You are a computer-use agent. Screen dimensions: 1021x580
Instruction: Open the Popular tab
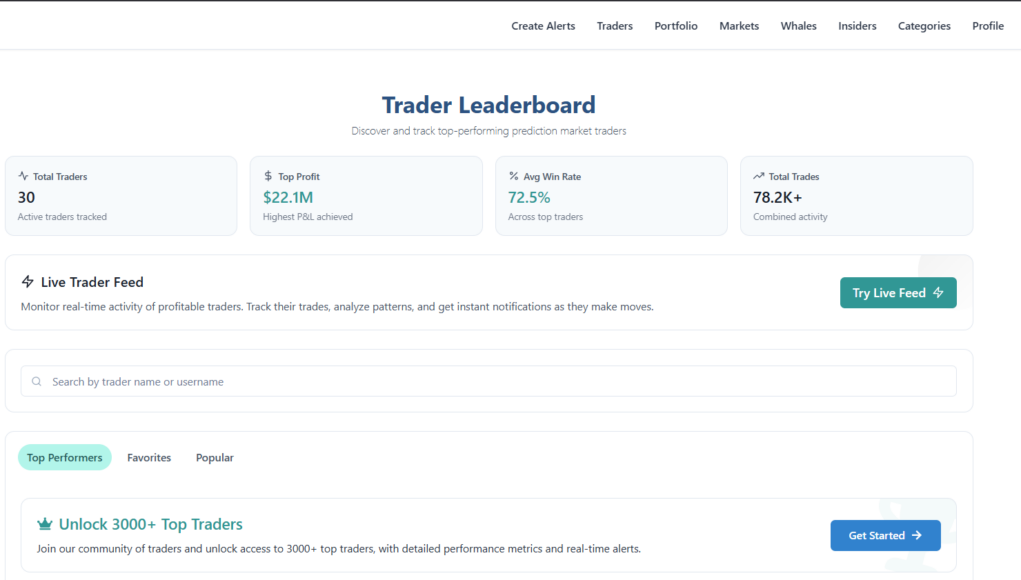tap(215, 458)
